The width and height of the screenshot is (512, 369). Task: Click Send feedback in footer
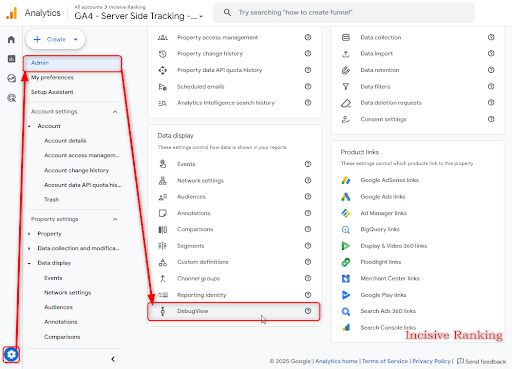pyautogui.click(x=481, y=361)
